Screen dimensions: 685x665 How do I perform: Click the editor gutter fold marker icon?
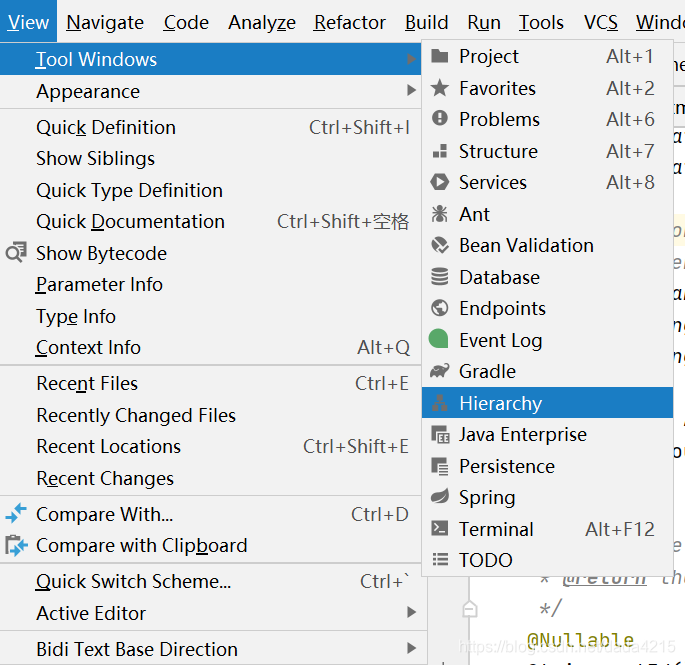click(x=470, y=609)
